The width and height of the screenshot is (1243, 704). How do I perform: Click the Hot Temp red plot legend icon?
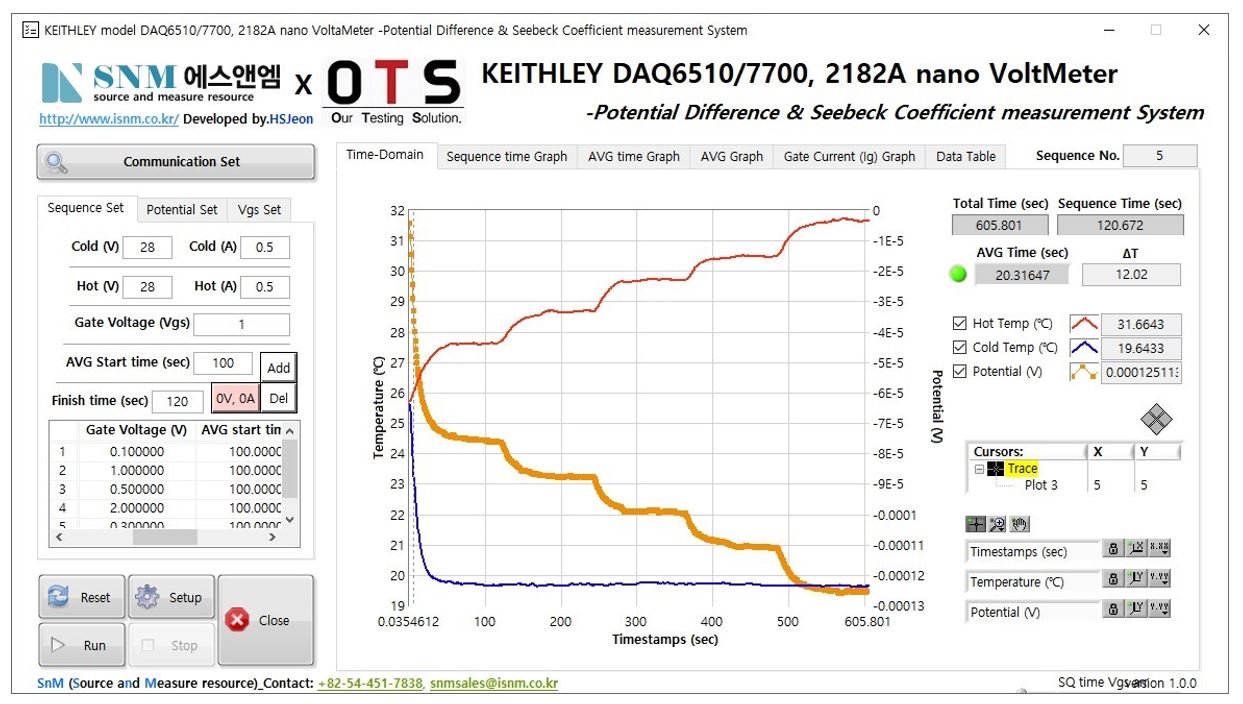coord(1084,324)
